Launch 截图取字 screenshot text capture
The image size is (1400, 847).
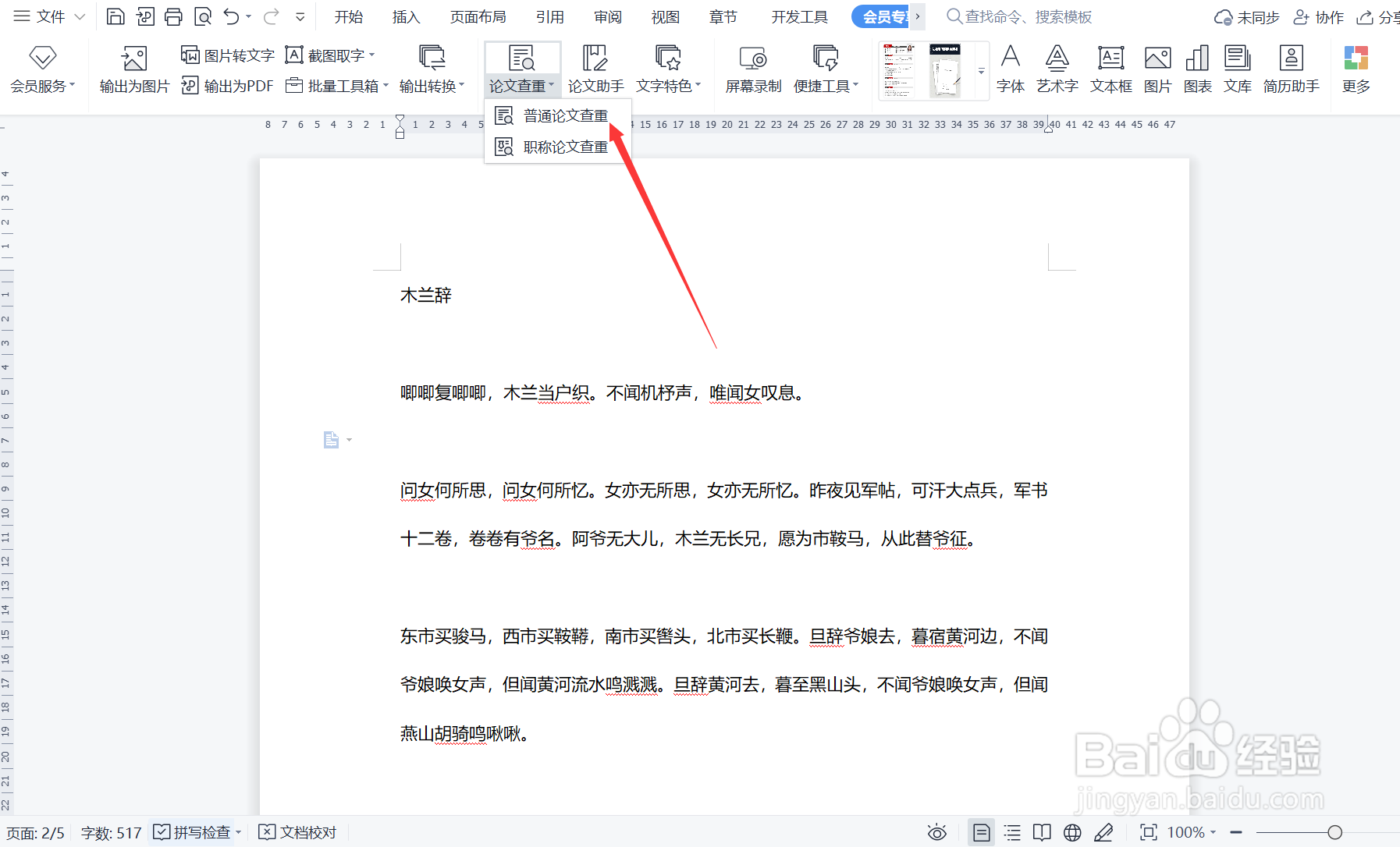pyautogui.click(x=326, y=55)
